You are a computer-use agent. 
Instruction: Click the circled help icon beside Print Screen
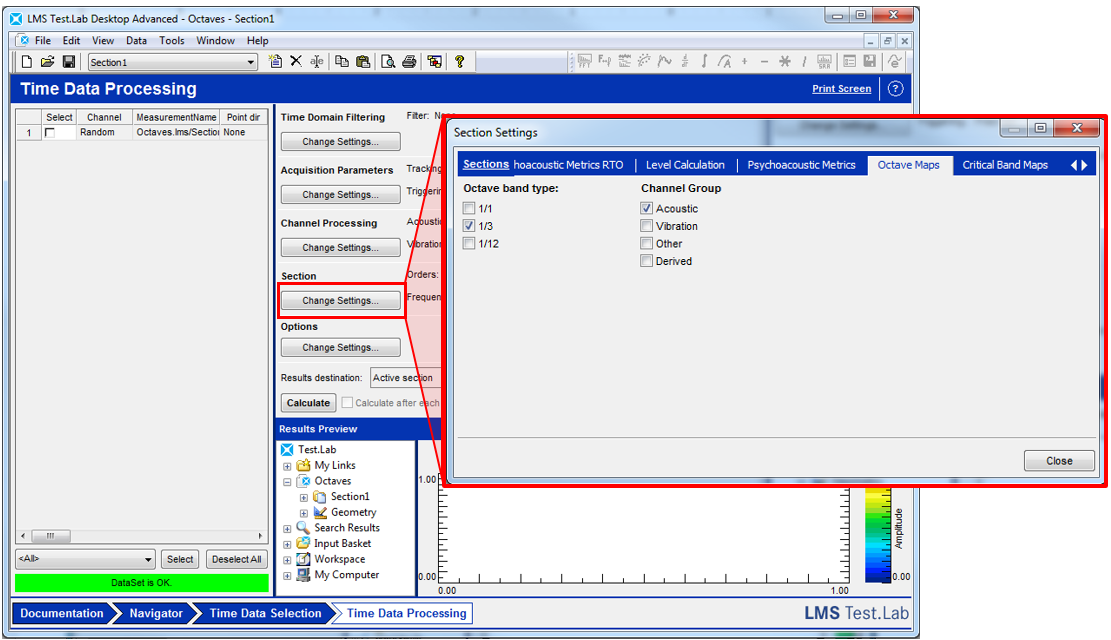tap(896, 89)
